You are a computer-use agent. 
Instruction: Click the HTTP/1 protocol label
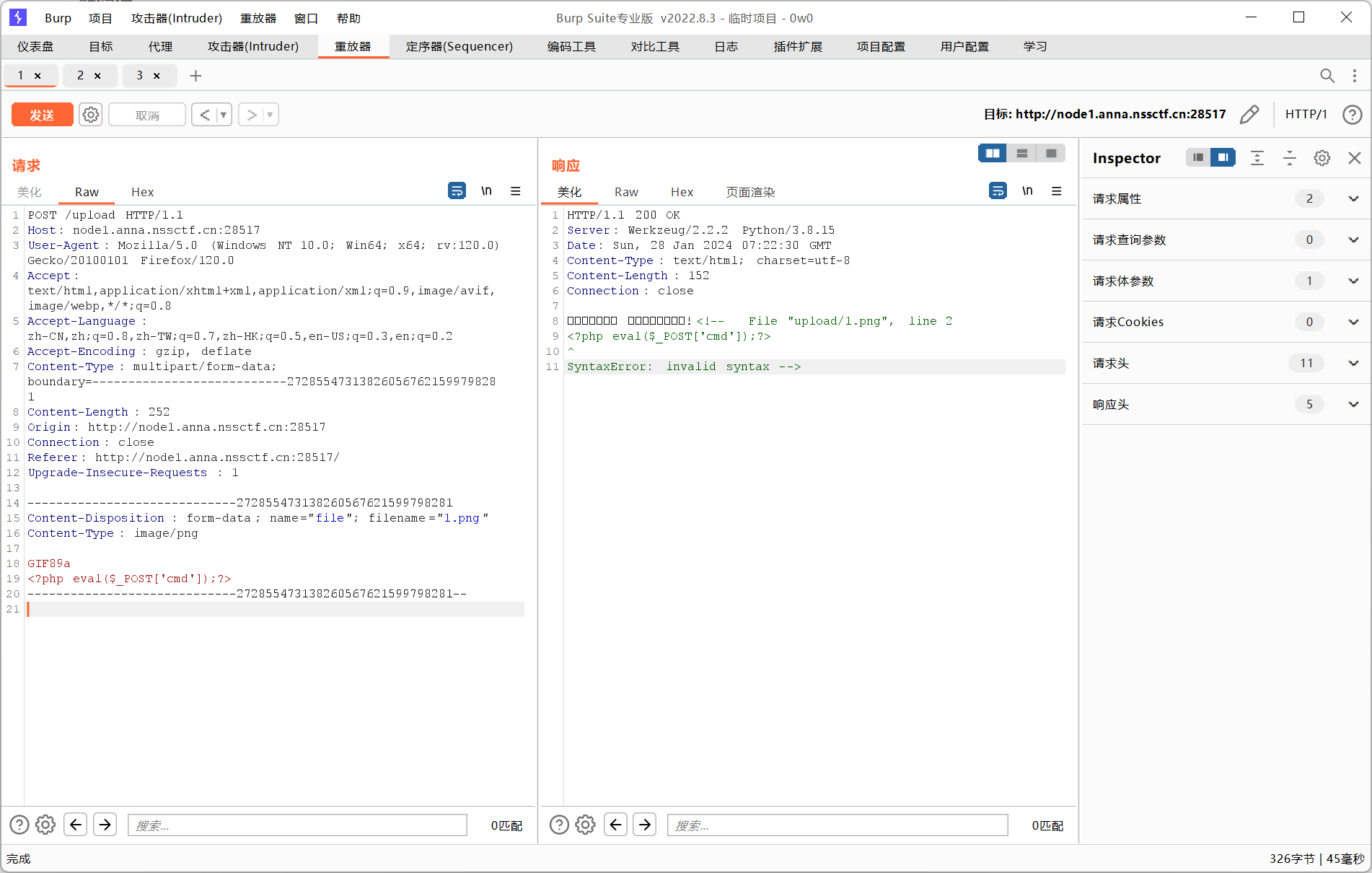(1306, 114)
